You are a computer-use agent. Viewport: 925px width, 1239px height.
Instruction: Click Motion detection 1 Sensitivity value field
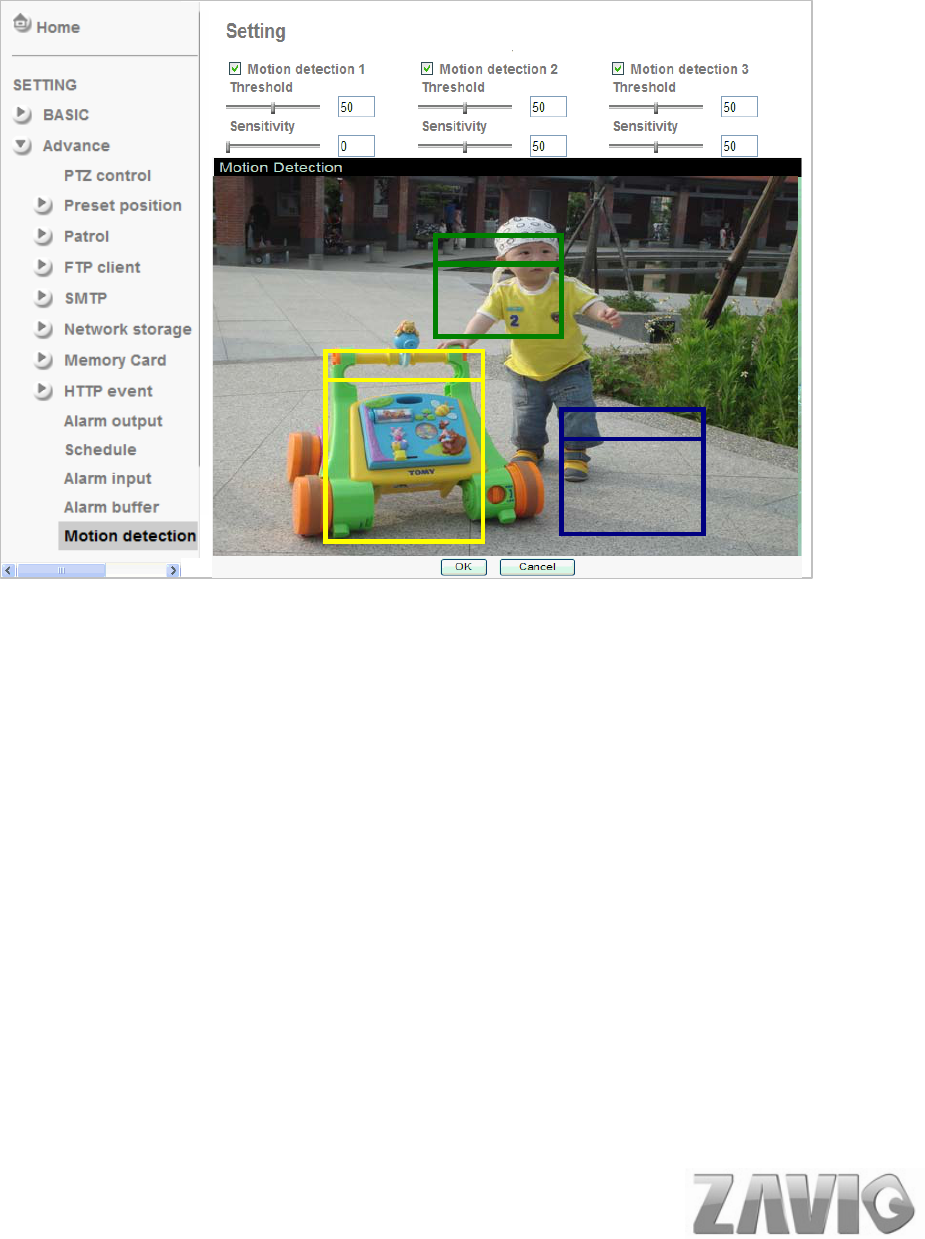pos(356,146)
